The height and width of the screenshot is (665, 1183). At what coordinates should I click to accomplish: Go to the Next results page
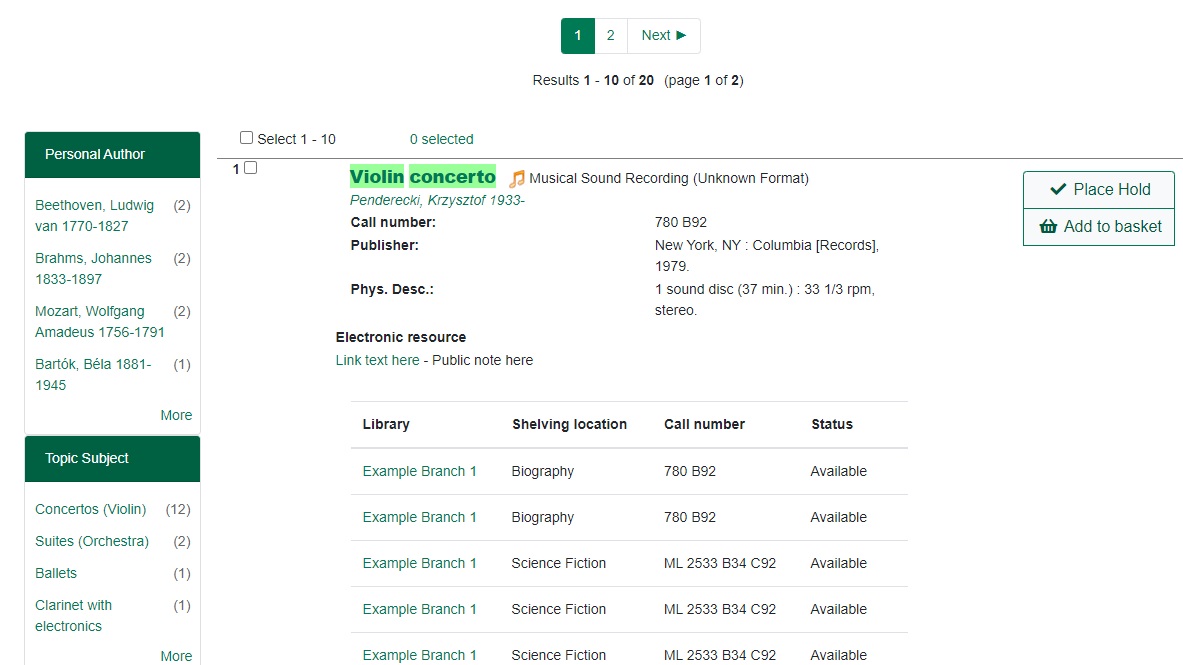pyautogui.click(x=664, y=36)
